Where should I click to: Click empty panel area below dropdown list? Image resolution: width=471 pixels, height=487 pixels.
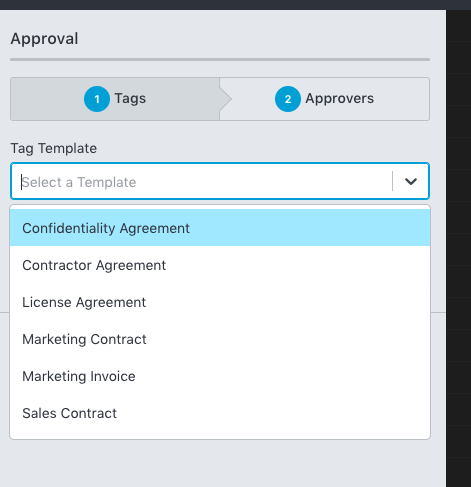tap(220, 463)
